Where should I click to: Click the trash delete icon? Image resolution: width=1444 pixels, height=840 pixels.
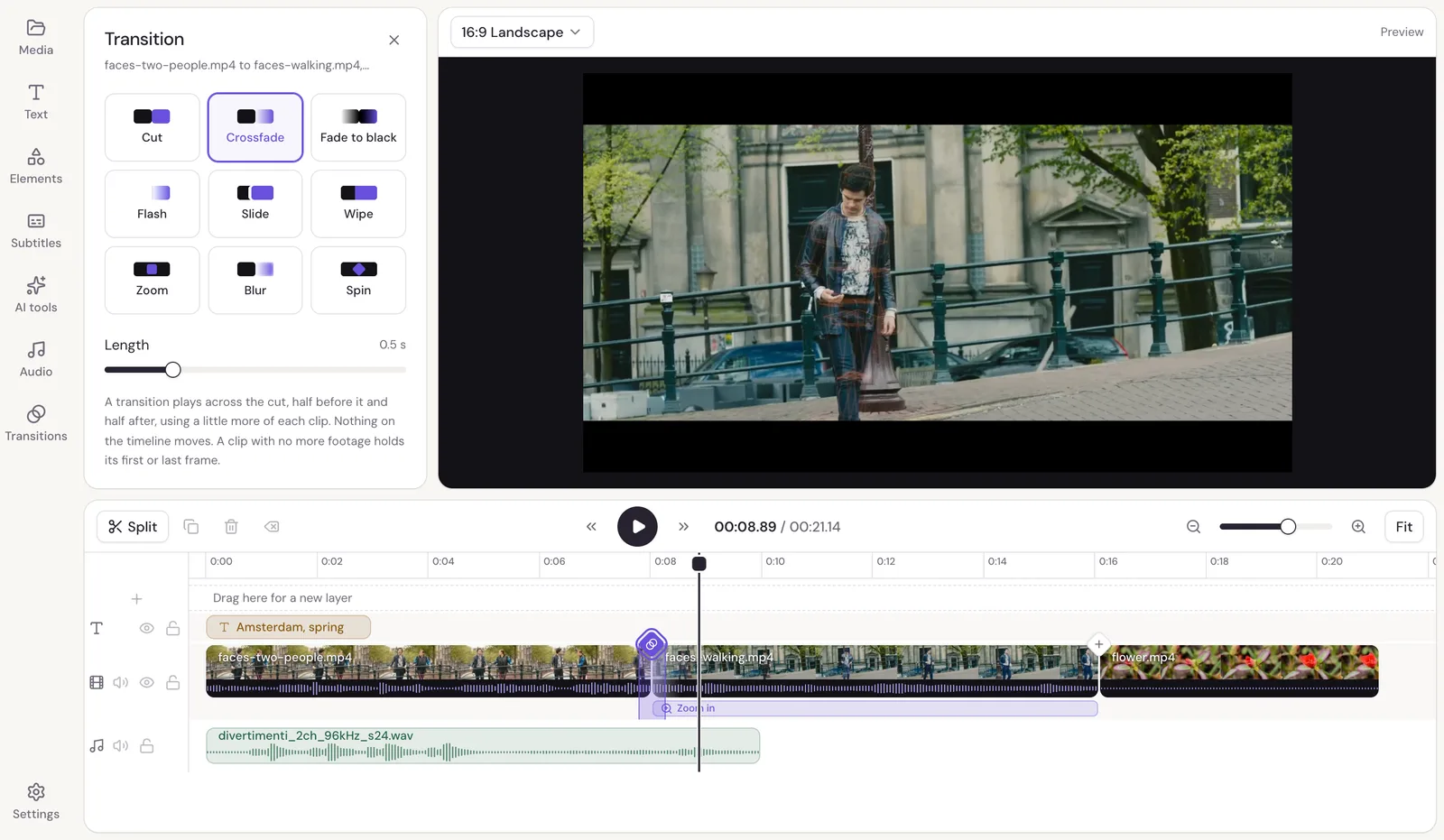(231, 527)
